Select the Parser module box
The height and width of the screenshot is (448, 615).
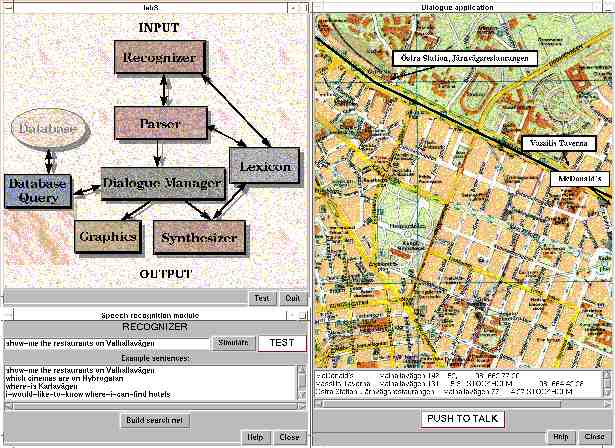coord(159,123)
